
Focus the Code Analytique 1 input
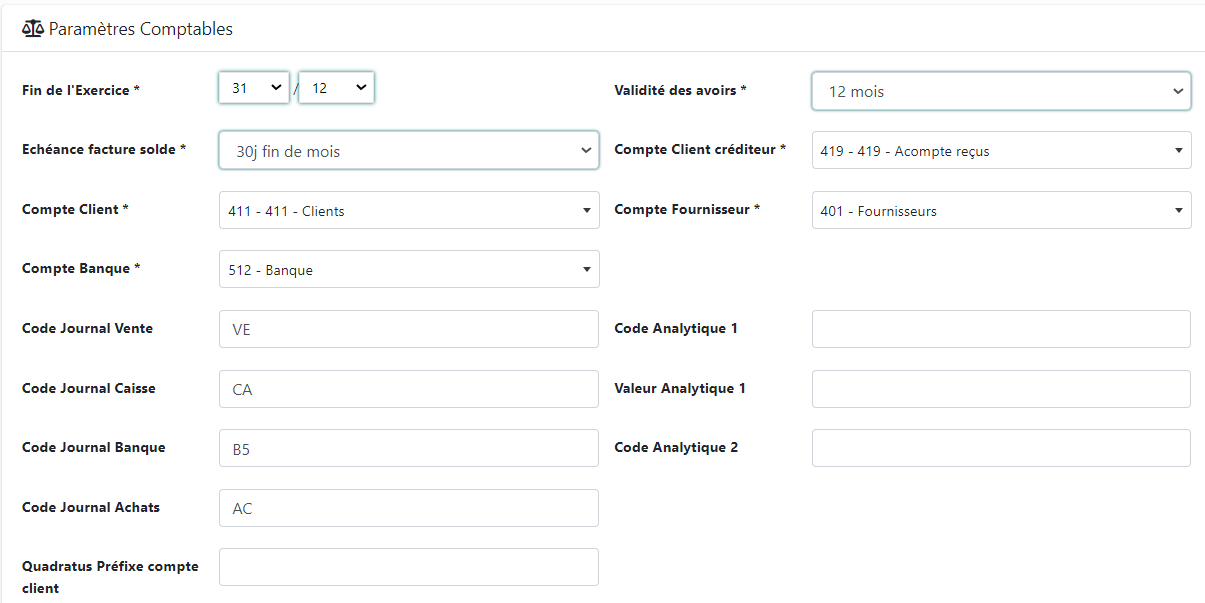1001,329
